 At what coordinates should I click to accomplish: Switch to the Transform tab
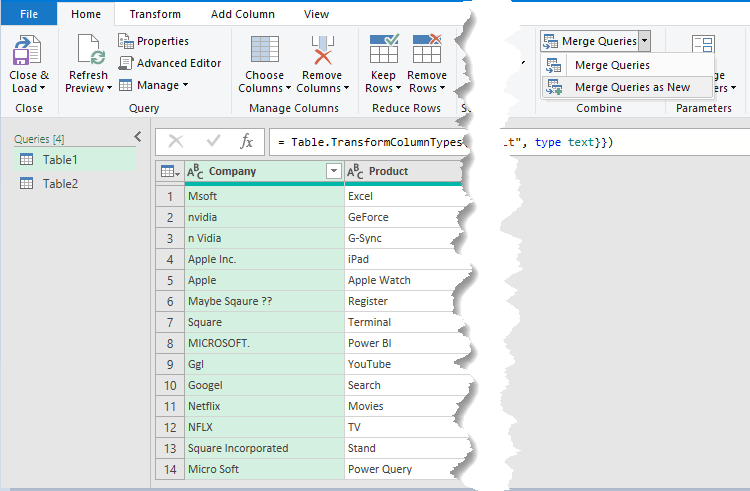point(155,14)
